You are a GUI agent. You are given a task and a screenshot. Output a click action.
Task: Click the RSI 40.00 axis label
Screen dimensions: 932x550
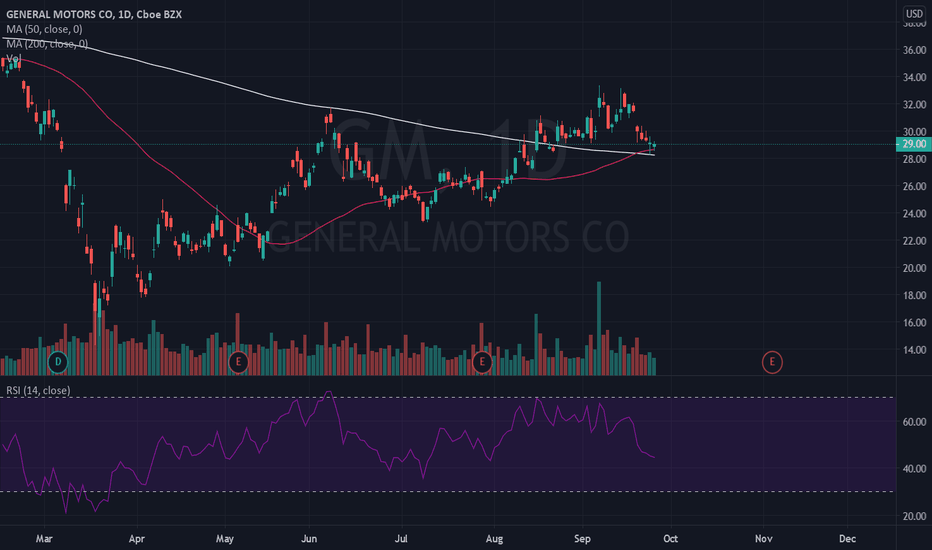[x=914, y=469]
